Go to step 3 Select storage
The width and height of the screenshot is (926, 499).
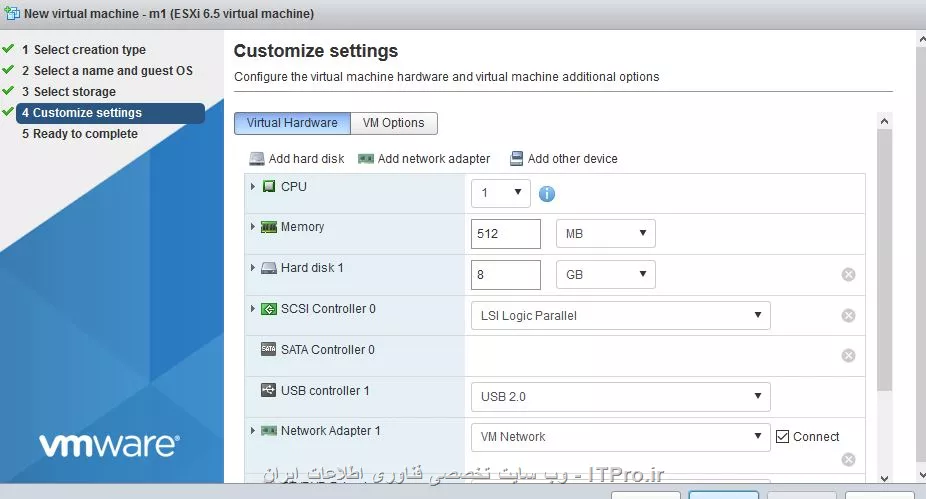click(69, 92)
